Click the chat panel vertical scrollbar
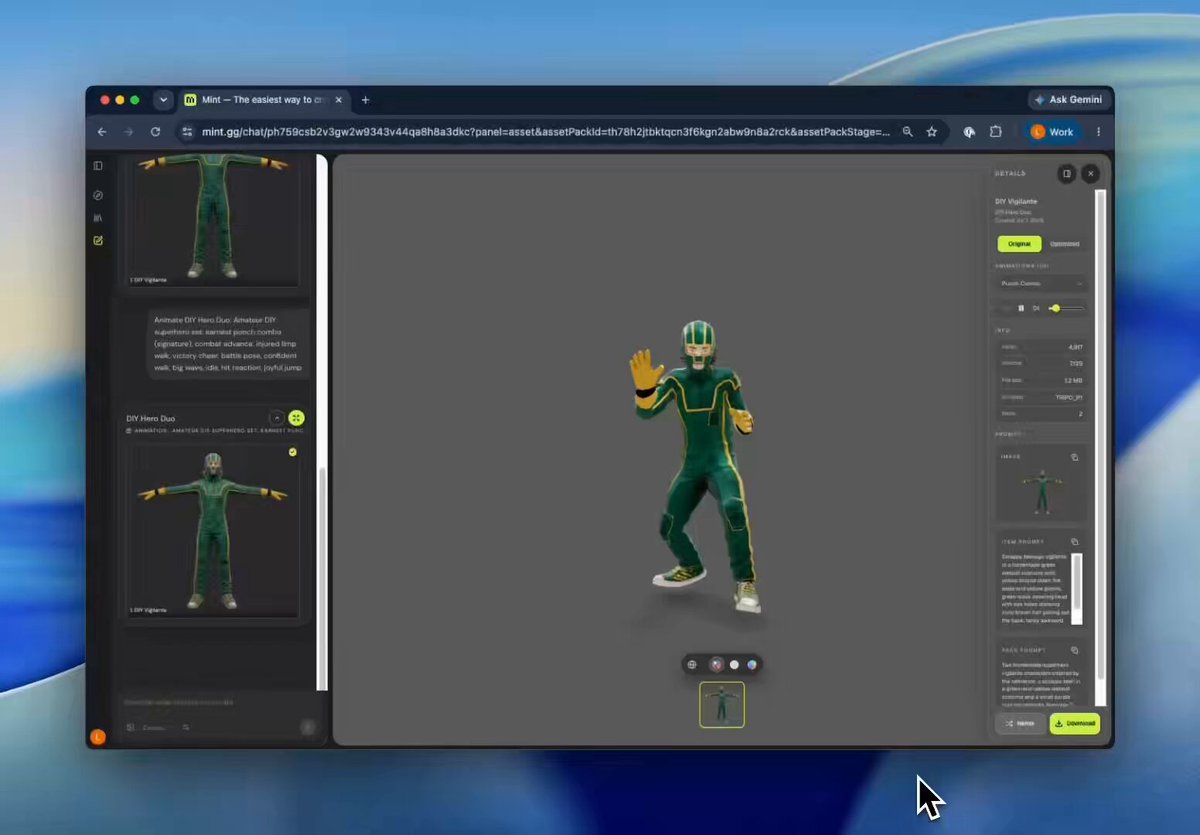Image resolution: width=1200 pixels, height=835 pixels. [322, 422]
